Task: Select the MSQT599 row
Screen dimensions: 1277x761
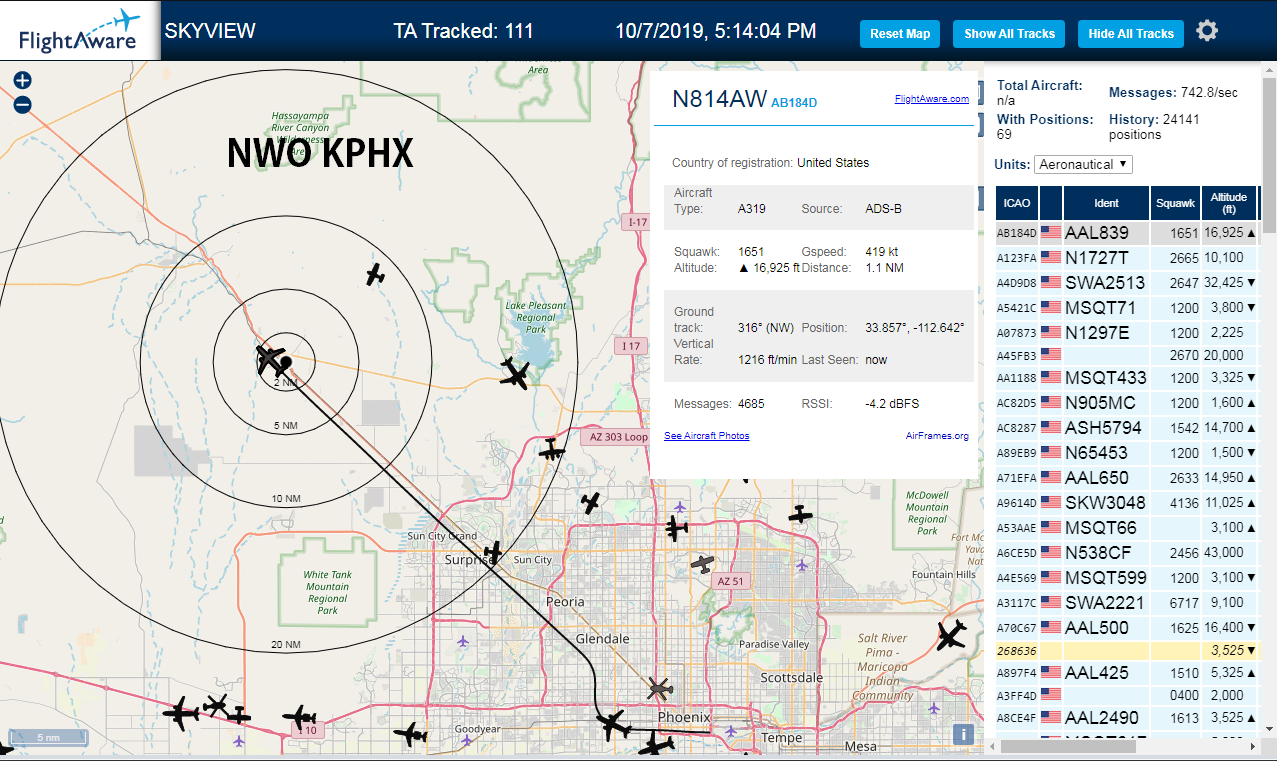Action: point(1127,577)
